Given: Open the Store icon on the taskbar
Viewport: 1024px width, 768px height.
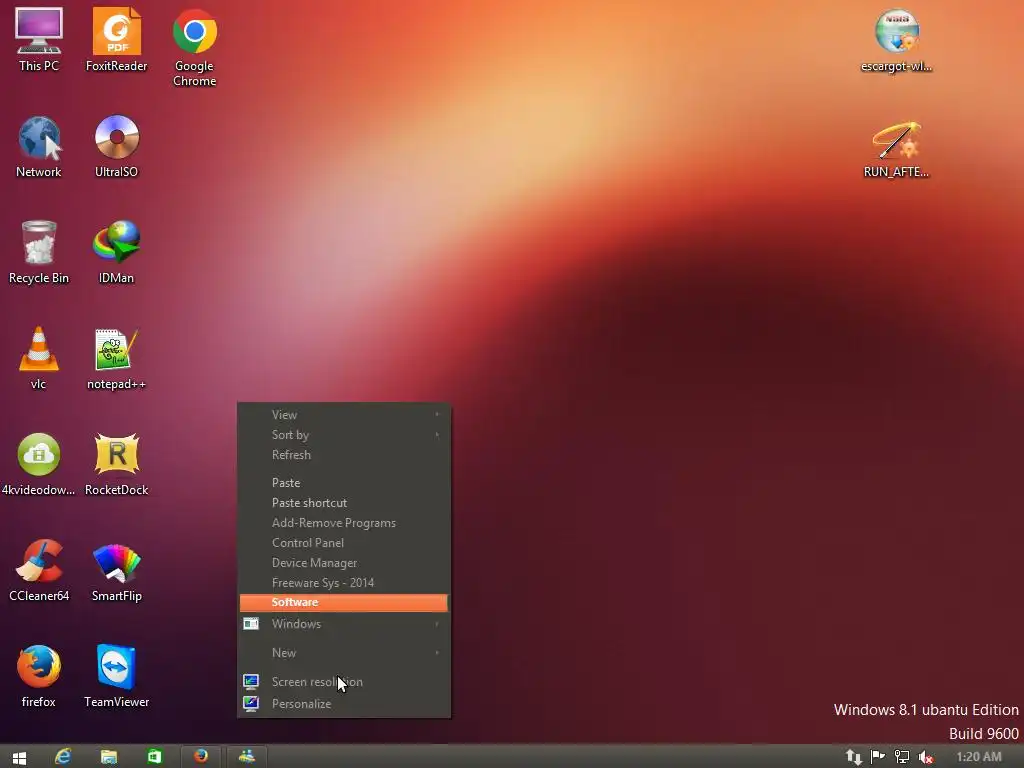Looking at the screenshot, I should click(x=155, y=757).
